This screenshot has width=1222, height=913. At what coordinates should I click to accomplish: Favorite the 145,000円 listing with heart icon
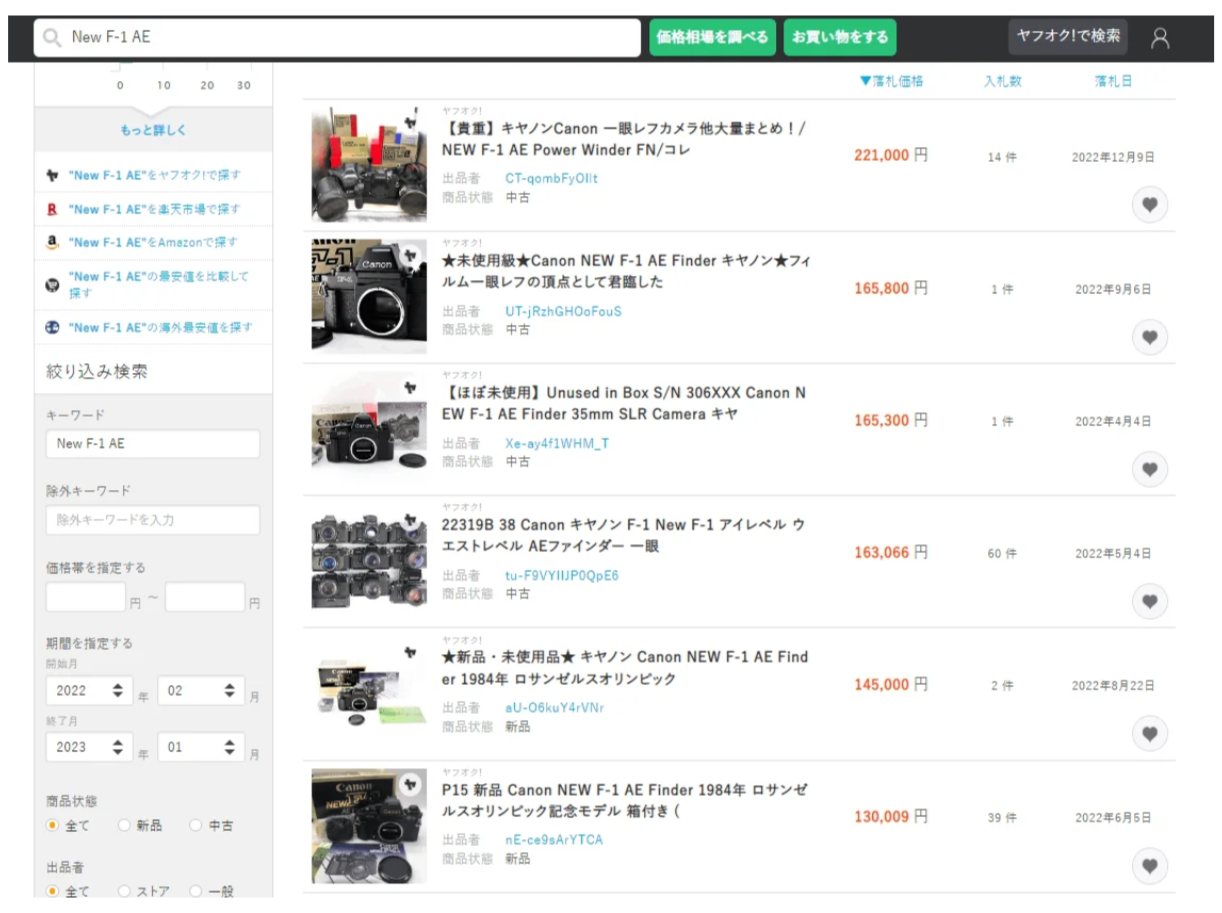click(x=1150, y=733)
